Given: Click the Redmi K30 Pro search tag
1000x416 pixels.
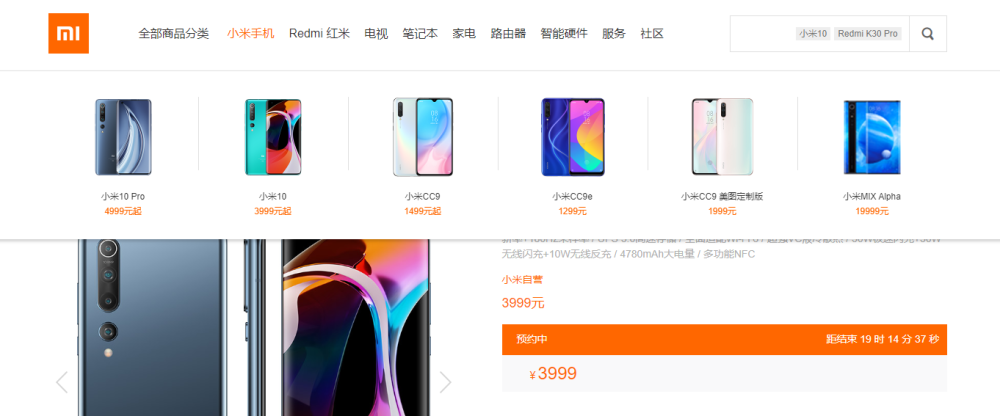Looking at the screenshot, I should point(867,34).
